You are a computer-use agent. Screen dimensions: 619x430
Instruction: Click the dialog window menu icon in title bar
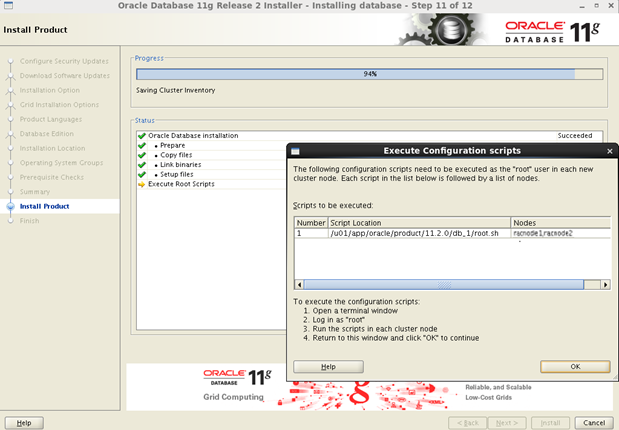click(x=295, y=151)
